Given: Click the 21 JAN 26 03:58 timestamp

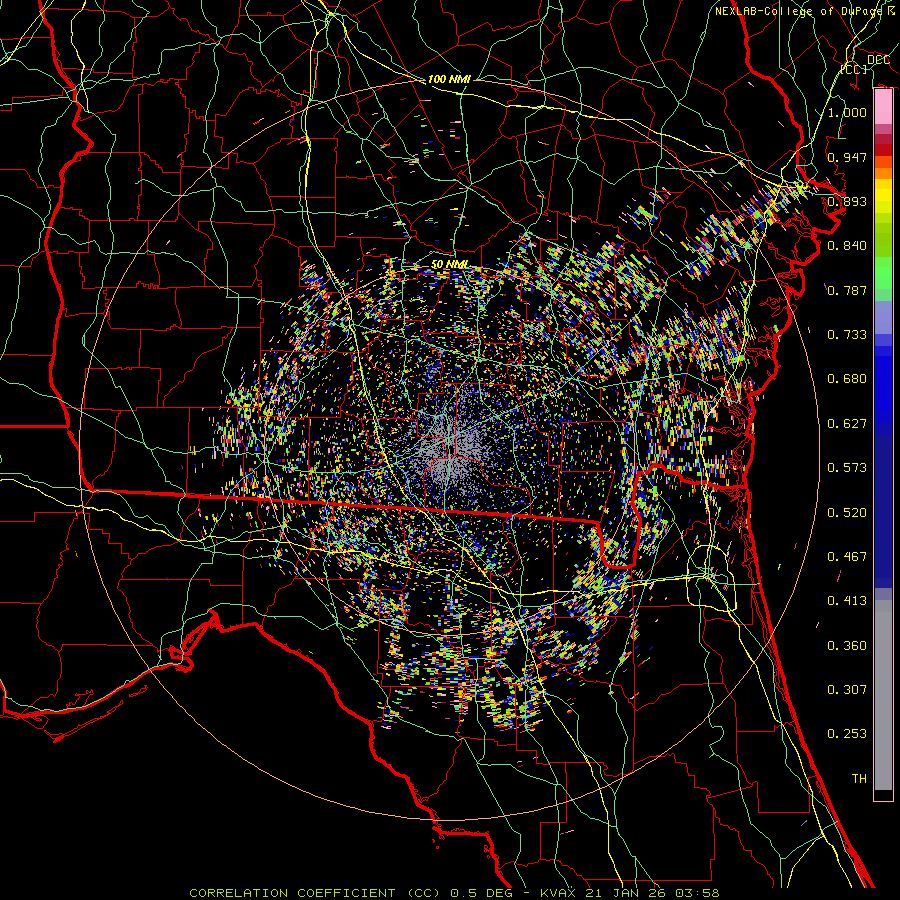Looking at the screenshot, I should tap(653, 893).
